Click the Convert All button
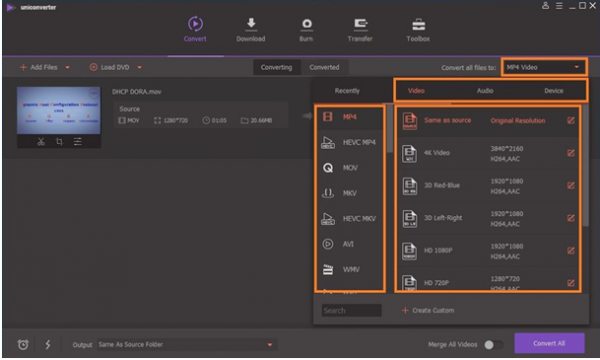Screen dimensions: 600x360 click(549, 343)
